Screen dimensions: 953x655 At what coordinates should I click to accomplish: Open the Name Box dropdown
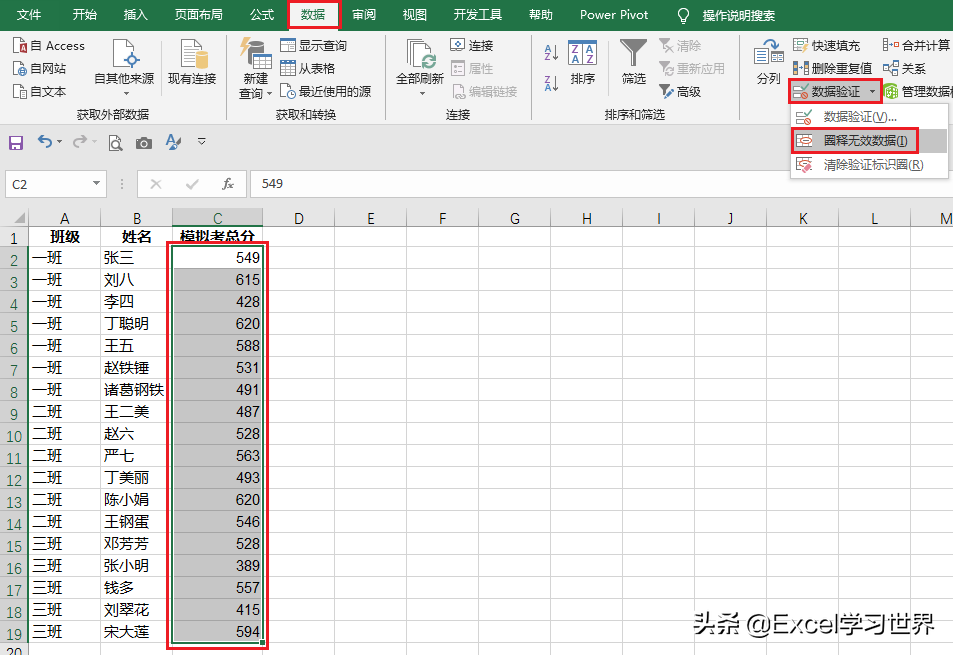tap(96, 183)
